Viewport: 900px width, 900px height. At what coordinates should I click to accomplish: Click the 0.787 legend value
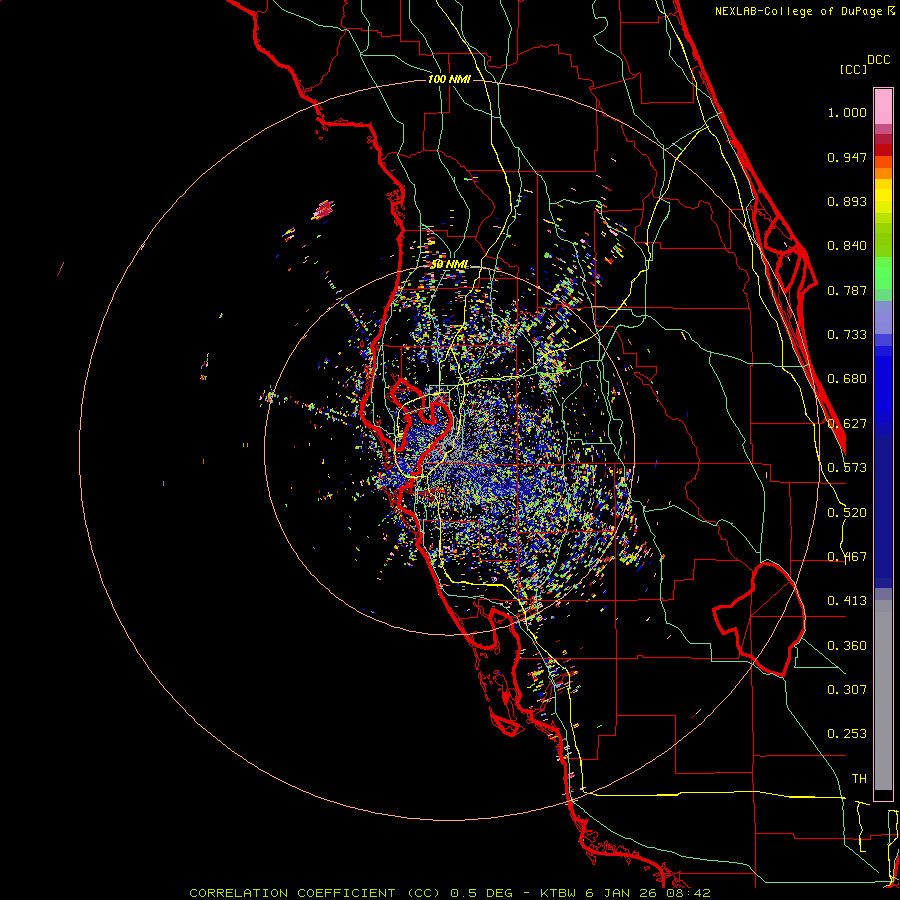847,290
